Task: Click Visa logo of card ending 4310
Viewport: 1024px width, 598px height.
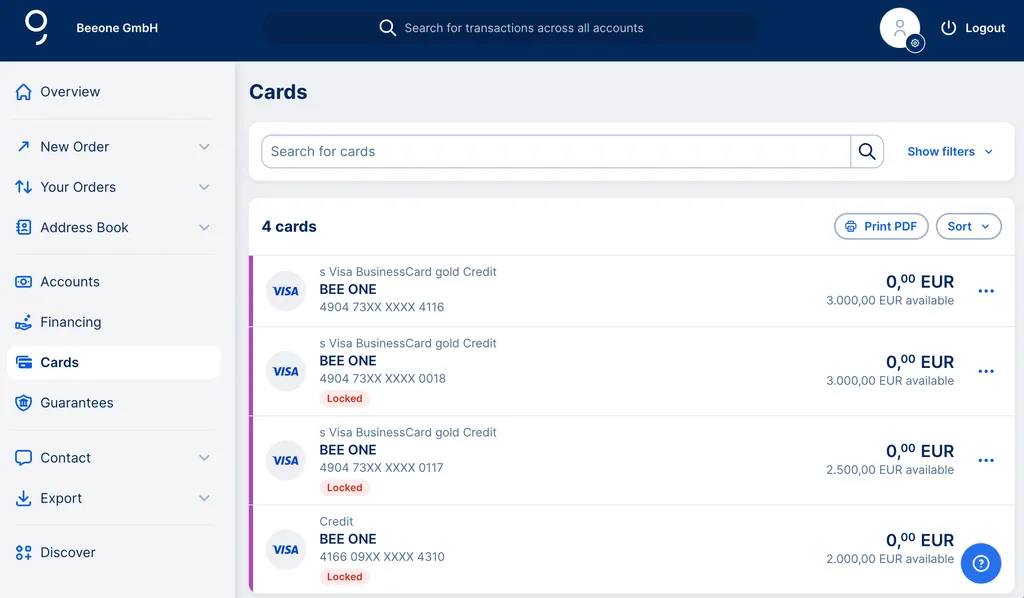Action: point(286,549)
